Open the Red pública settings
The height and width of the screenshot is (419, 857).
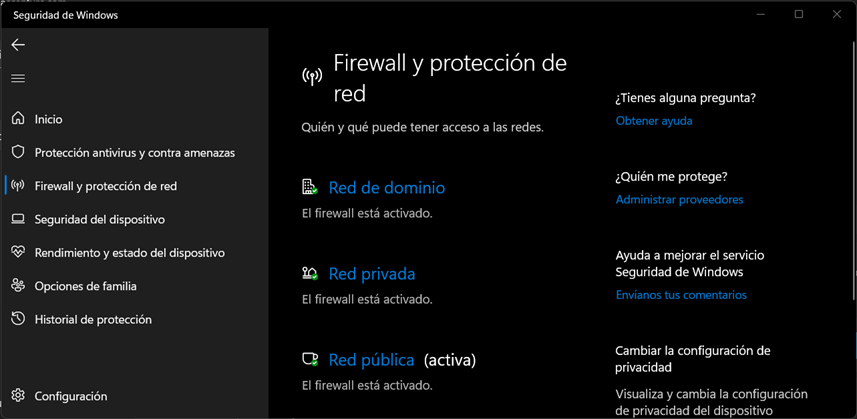[x=371, y=360]
